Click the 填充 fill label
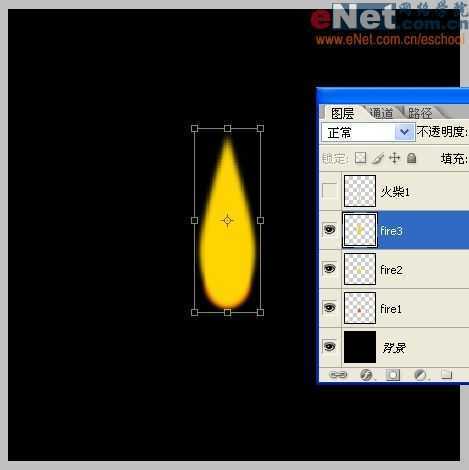469x470 pixels. point(454,158)
